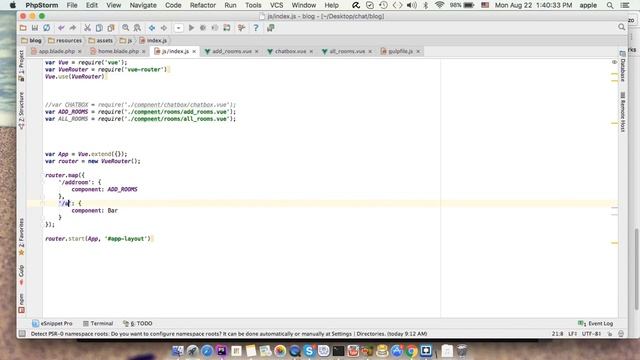Image resolution: width=640 pixels, height=360 pixels.
Task: Toggle the Remote Host tool window
Action: pyautogui.click(x=623, y=112)
